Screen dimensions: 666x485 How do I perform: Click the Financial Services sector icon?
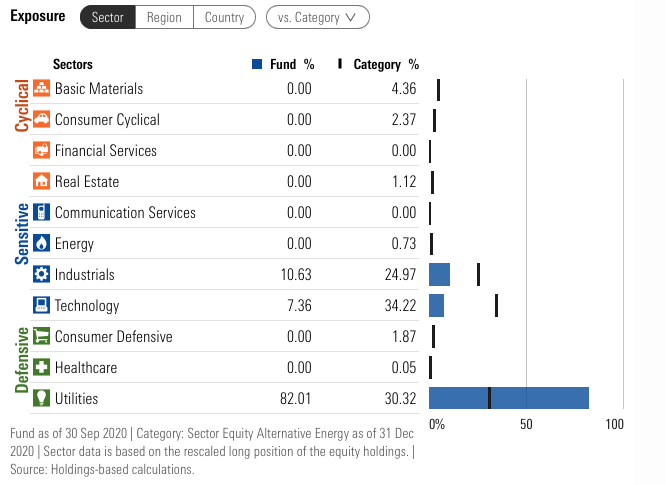click(x=42, y=151)
